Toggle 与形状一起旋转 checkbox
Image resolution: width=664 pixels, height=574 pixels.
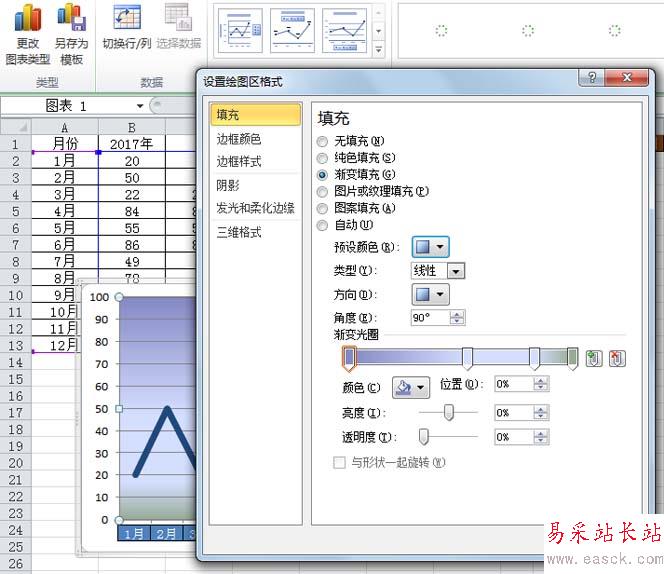click(x=339, y=462)
